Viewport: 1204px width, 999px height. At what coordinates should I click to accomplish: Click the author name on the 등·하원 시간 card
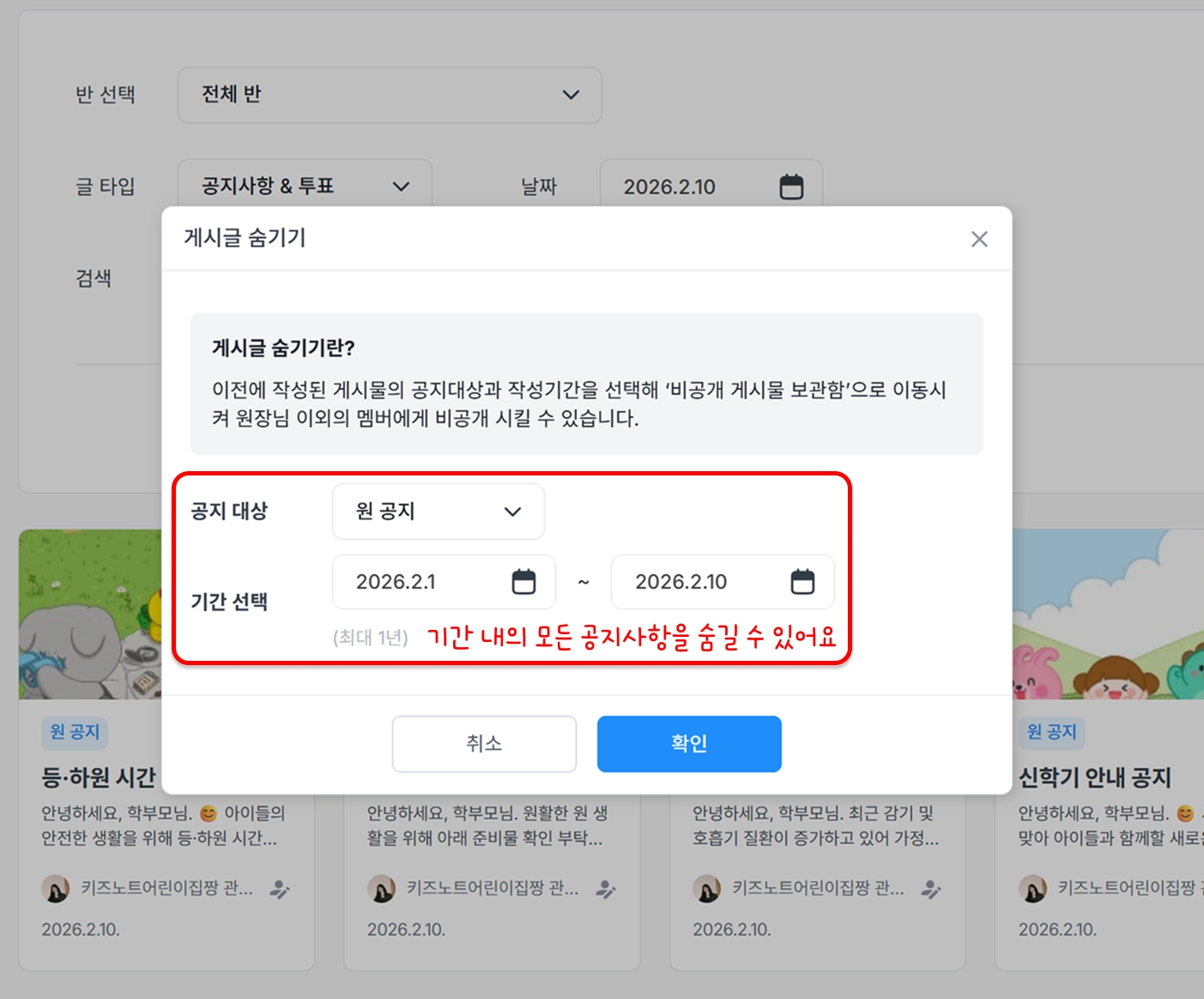point(167,889)
